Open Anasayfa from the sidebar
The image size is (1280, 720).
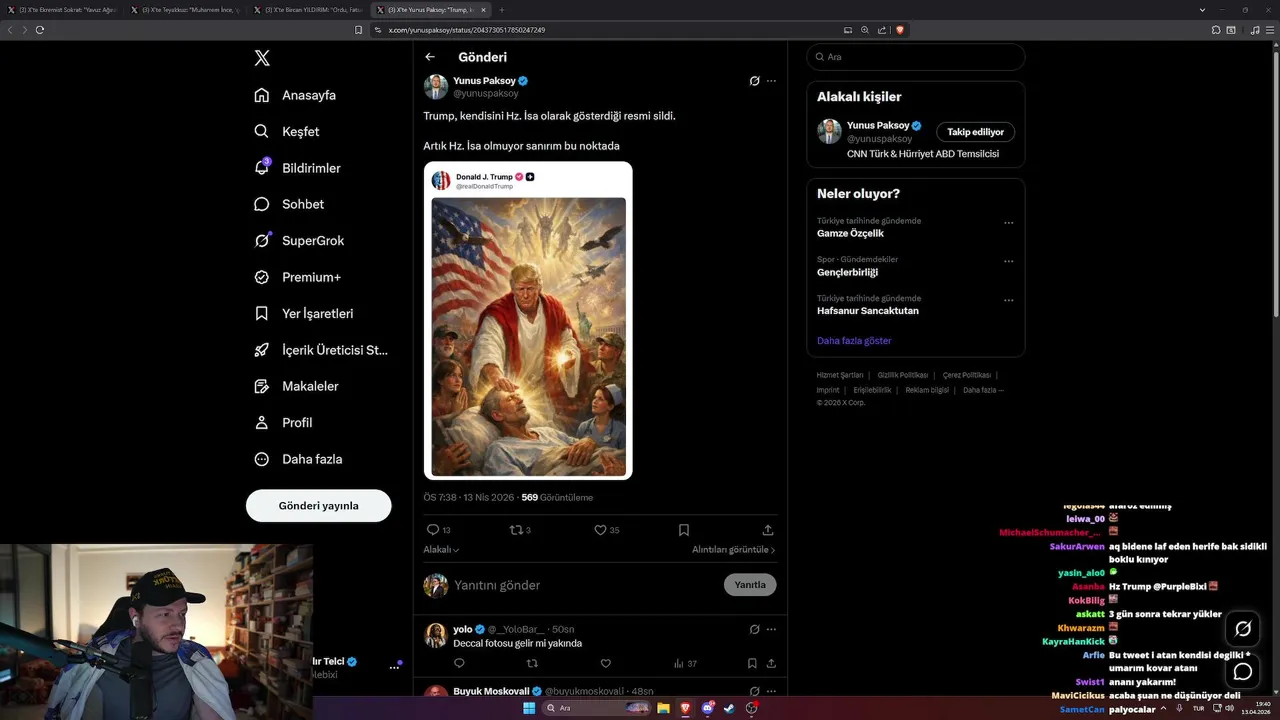click(x=295, y=95)
